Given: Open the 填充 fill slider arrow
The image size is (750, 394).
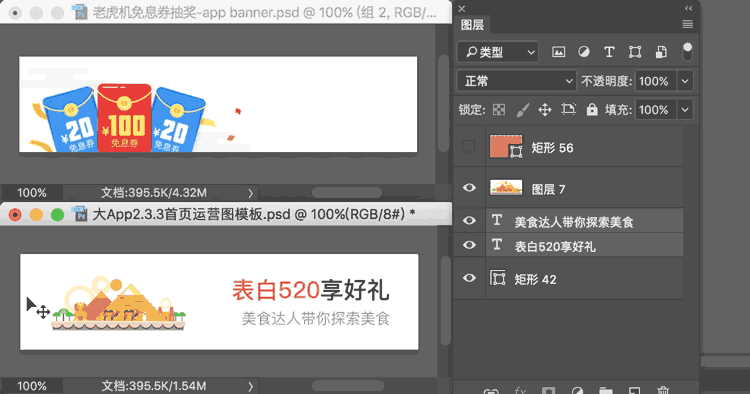Looking at the screenshot, I should coord(685,110).
